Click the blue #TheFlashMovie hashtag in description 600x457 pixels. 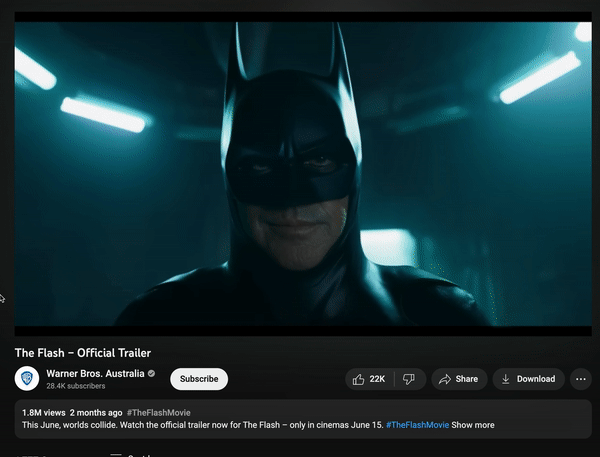point(417,425)
